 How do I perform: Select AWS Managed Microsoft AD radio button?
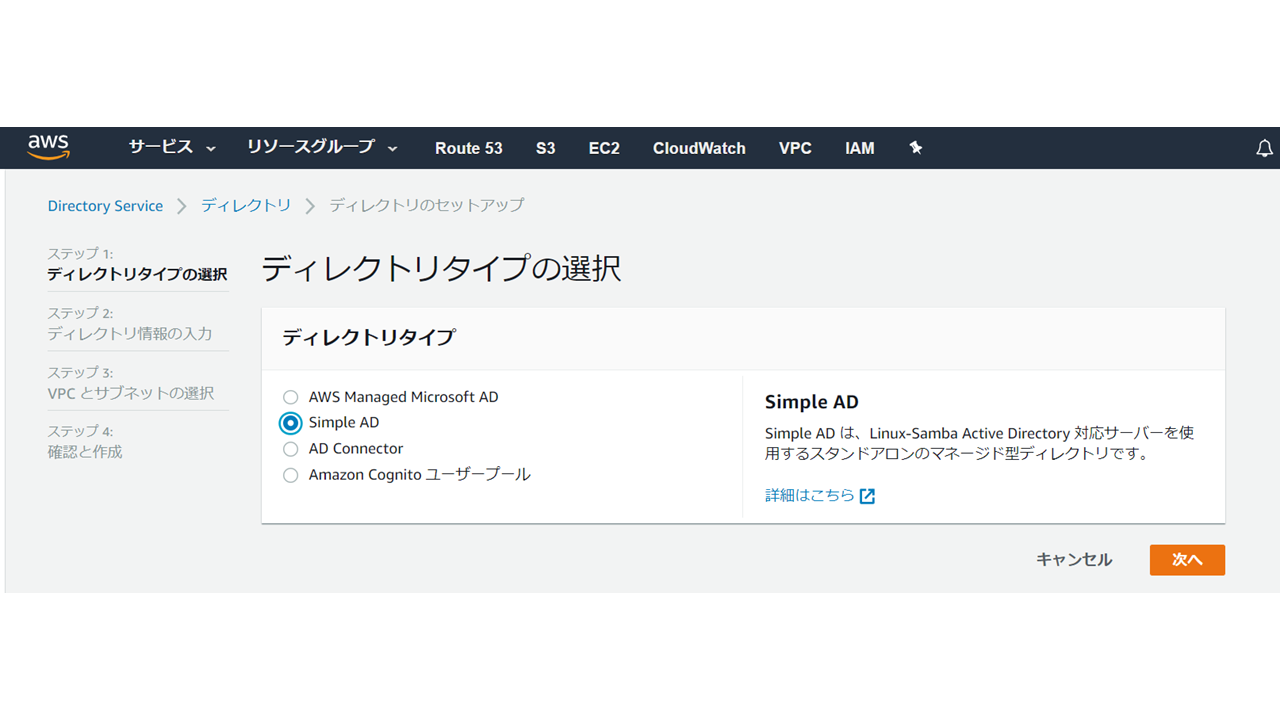coord(290,397)
